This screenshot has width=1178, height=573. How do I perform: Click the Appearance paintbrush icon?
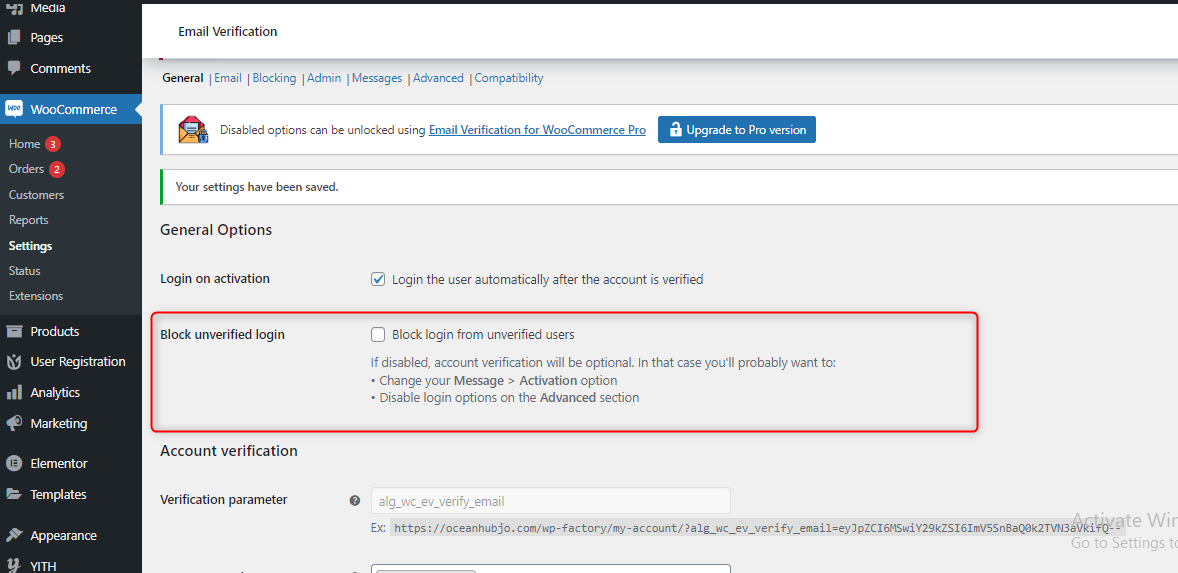pyautogui.click(x=14, y=535)
